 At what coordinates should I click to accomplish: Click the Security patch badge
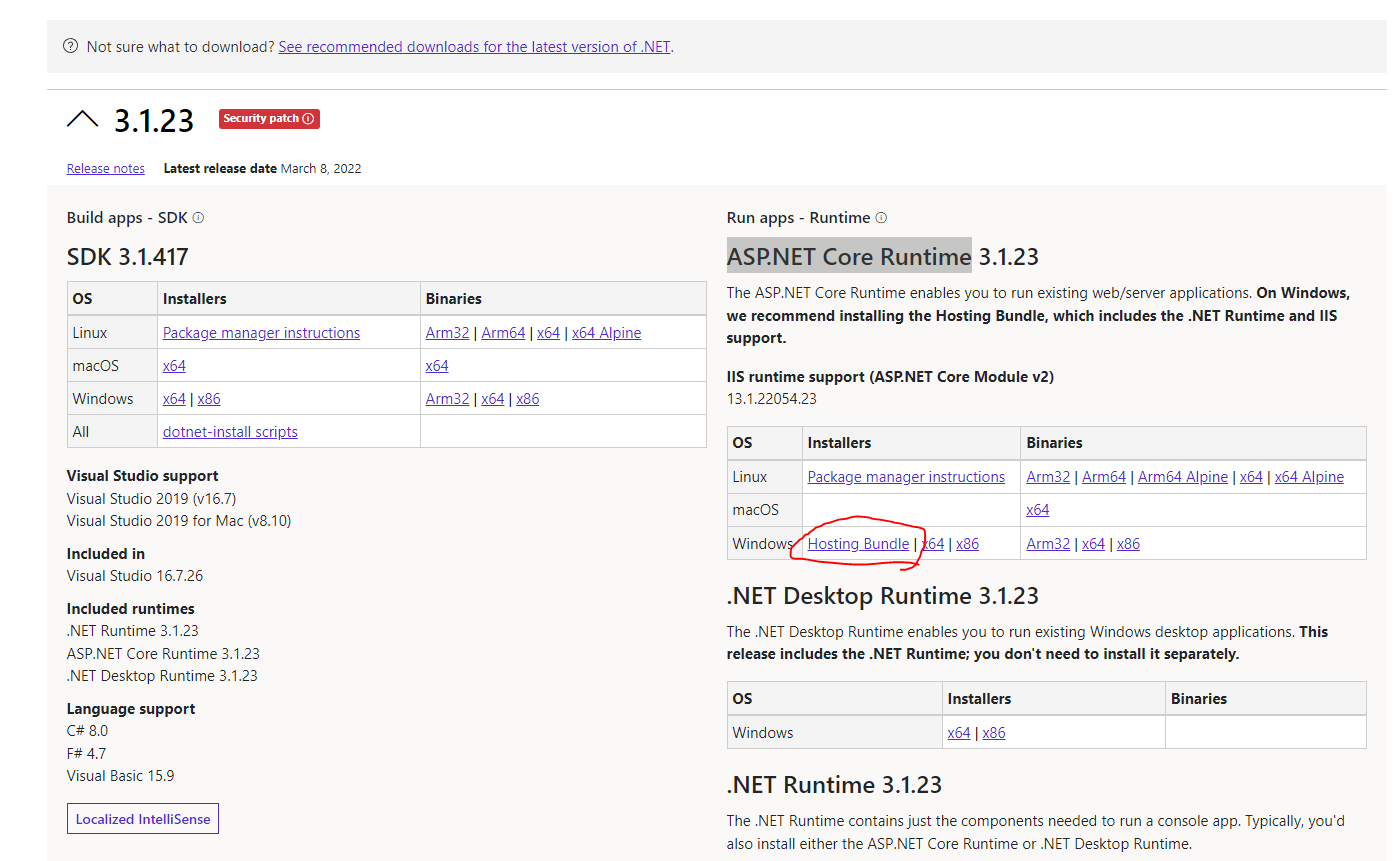(x=269, y=119)
